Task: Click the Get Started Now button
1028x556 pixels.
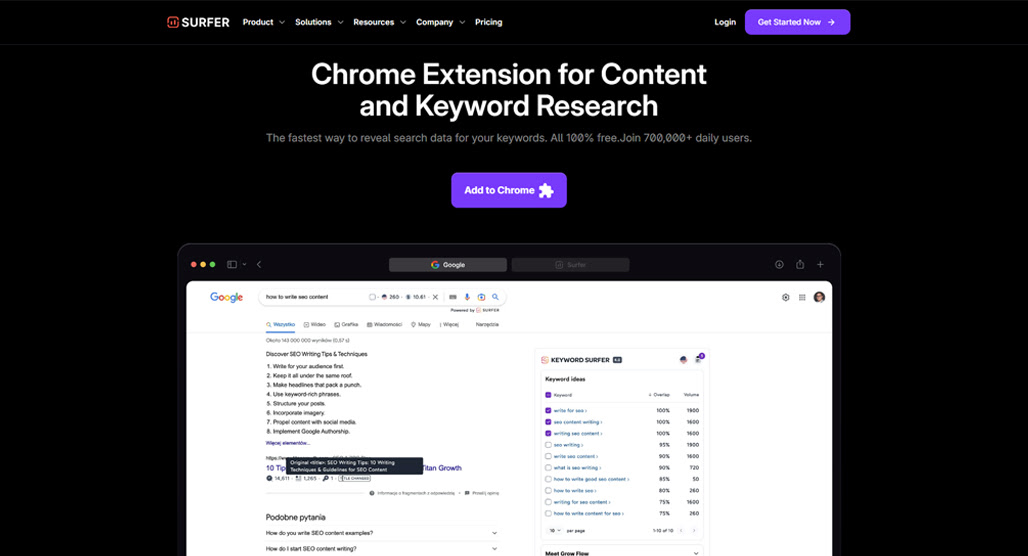Action: pos(797,22)
